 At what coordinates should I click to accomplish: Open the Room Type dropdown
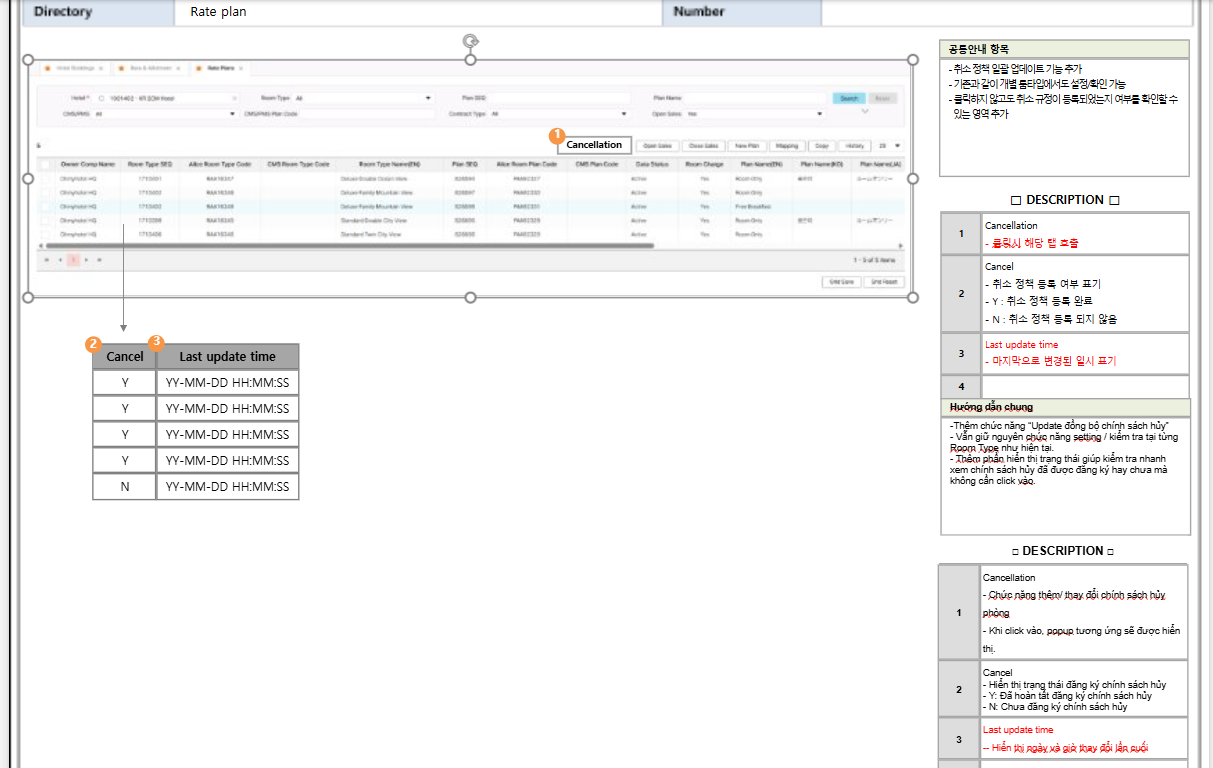click(x=428, y=98)
